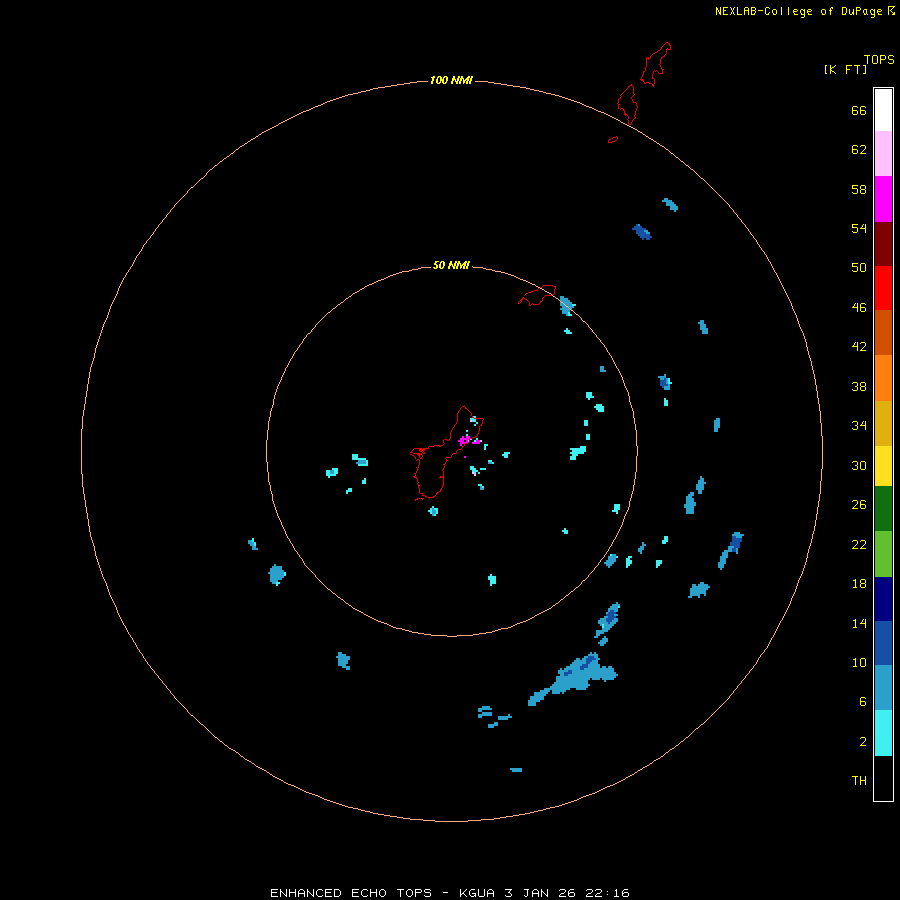900x900 pixels.
Task: Click the legend value '14'
Action: (x=859, y=623)
